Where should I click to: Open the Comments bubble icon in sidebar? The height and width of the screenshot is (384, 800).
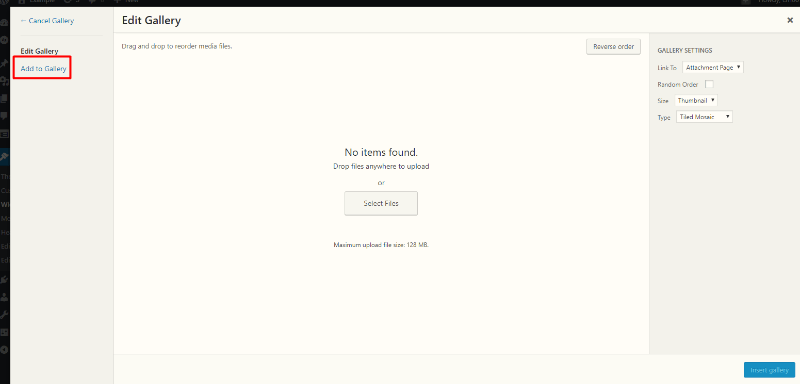(4, 116)
